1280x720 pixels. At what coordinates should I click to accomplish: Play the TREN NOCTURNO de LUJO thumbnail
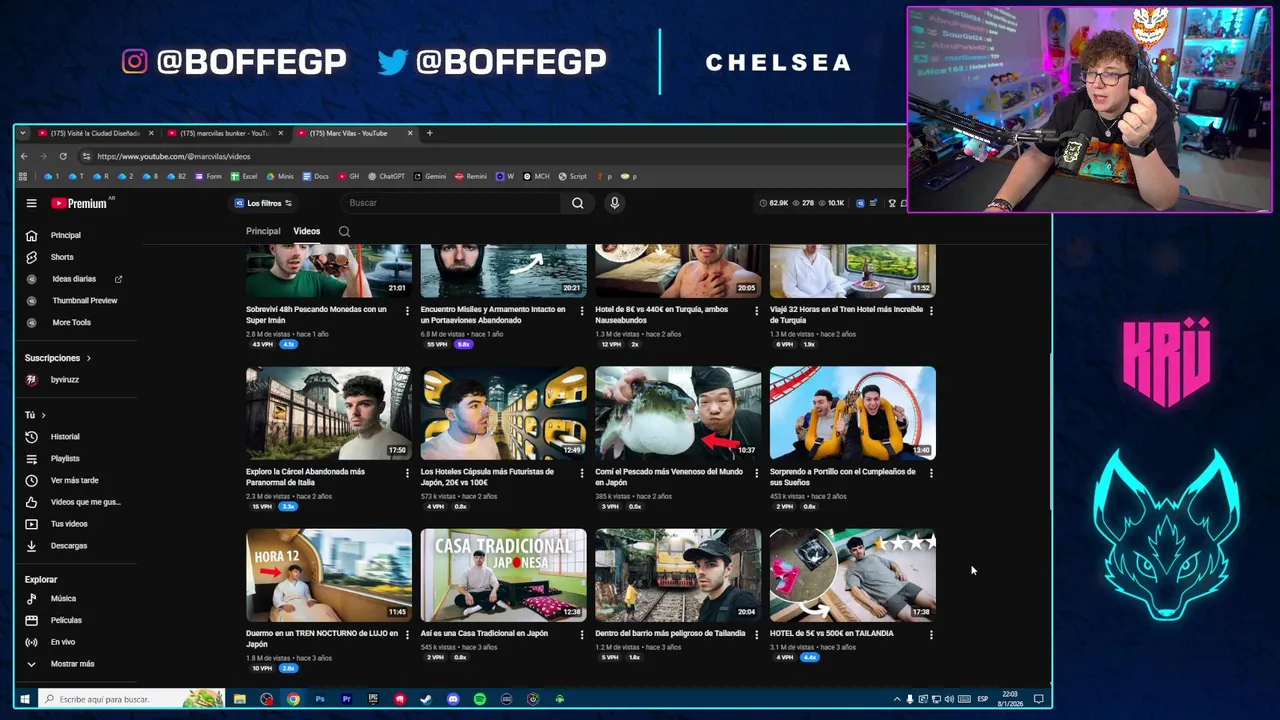[329, 575]
